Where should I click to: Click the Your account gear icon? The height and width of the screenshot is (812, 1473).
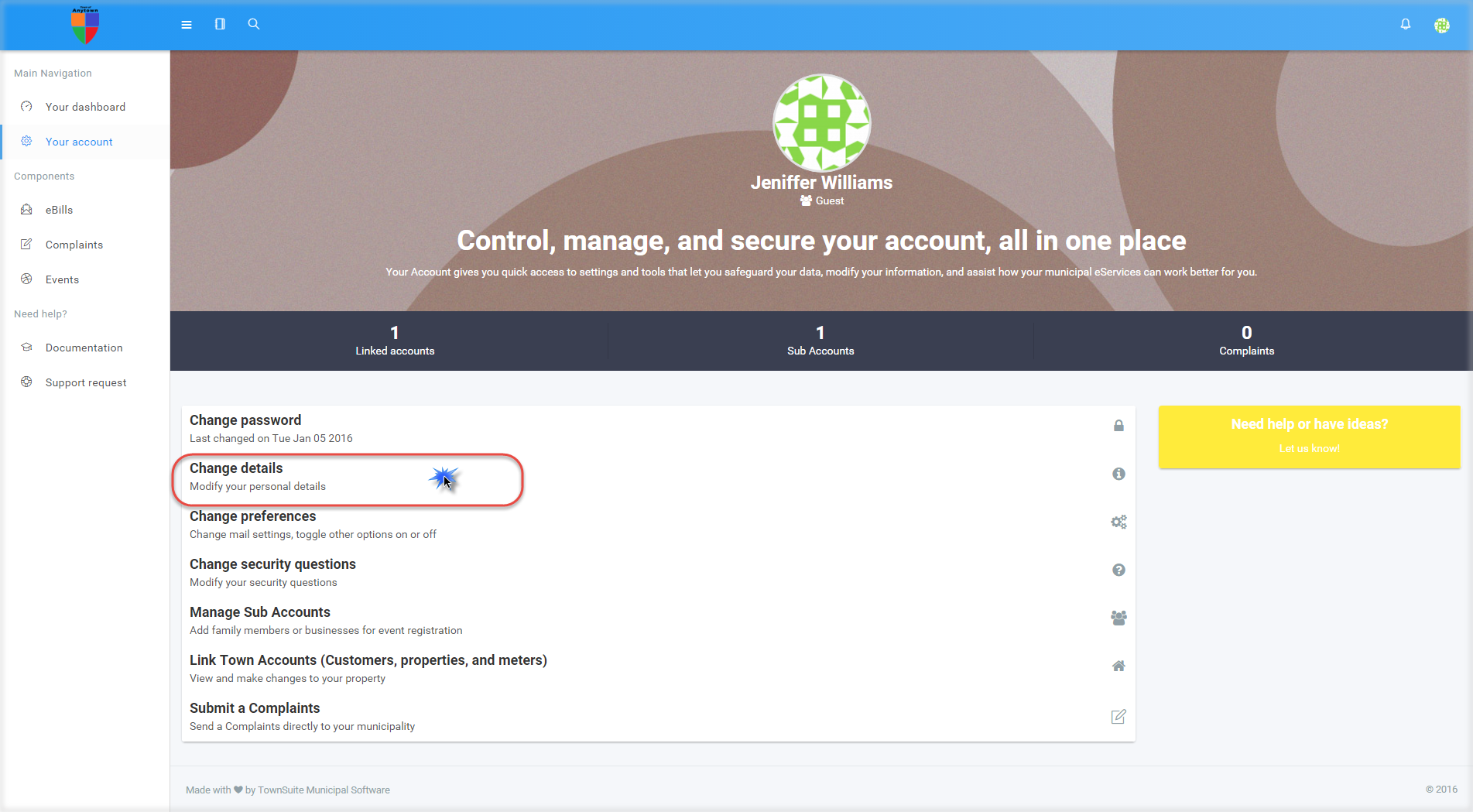click(x=26, y=141)
